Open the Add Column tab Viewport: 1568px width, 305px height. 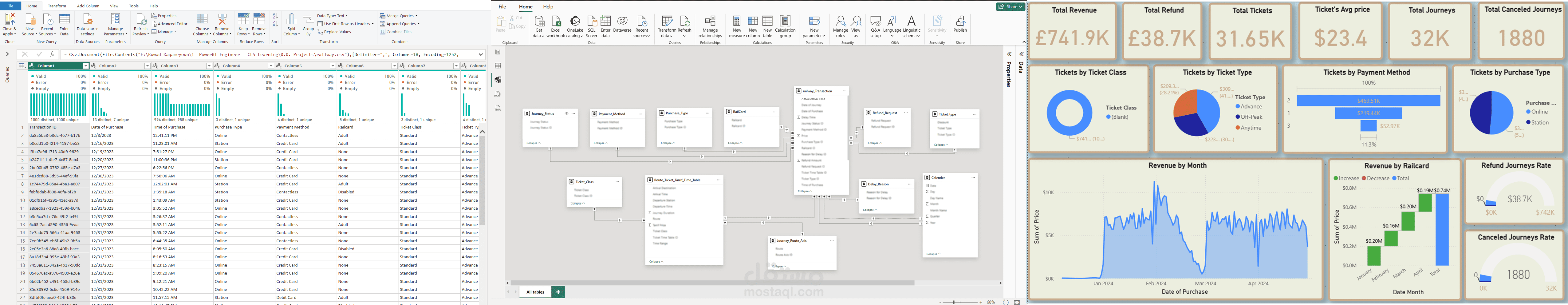[x=88, y=6]
